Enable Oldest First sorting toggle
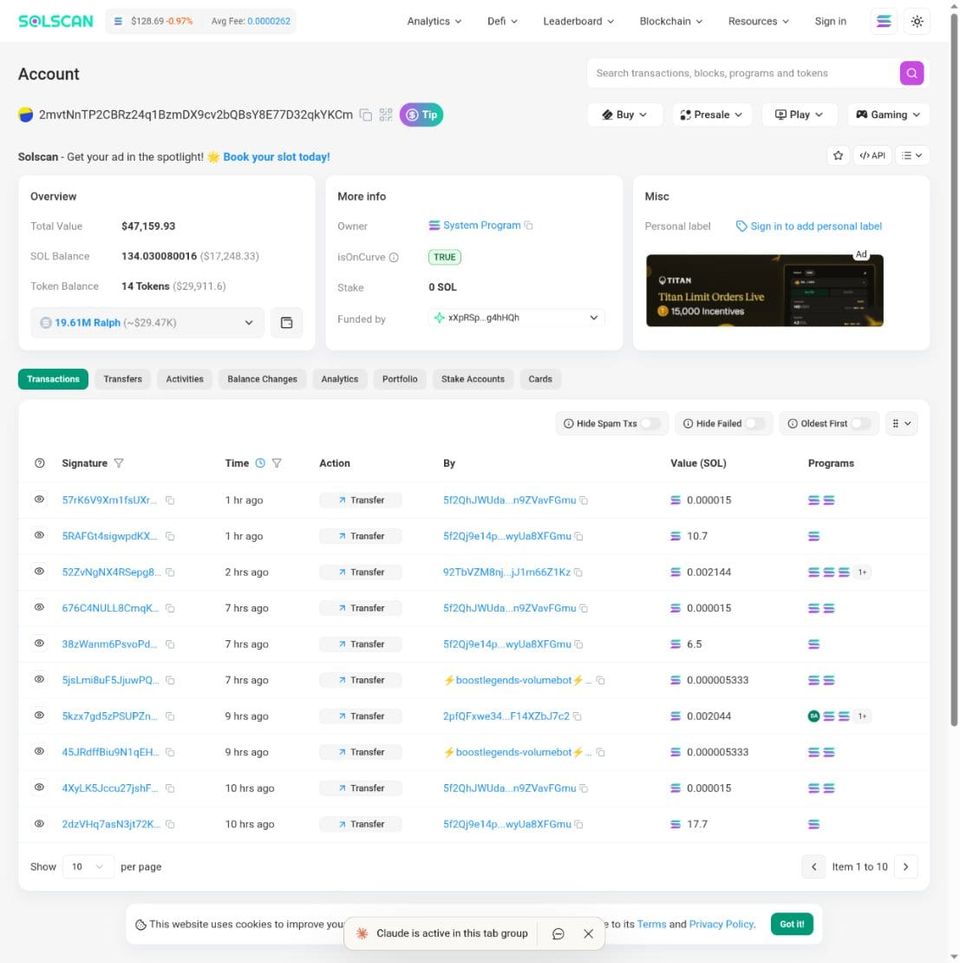960x963 pixels. [x=865, y=423]
